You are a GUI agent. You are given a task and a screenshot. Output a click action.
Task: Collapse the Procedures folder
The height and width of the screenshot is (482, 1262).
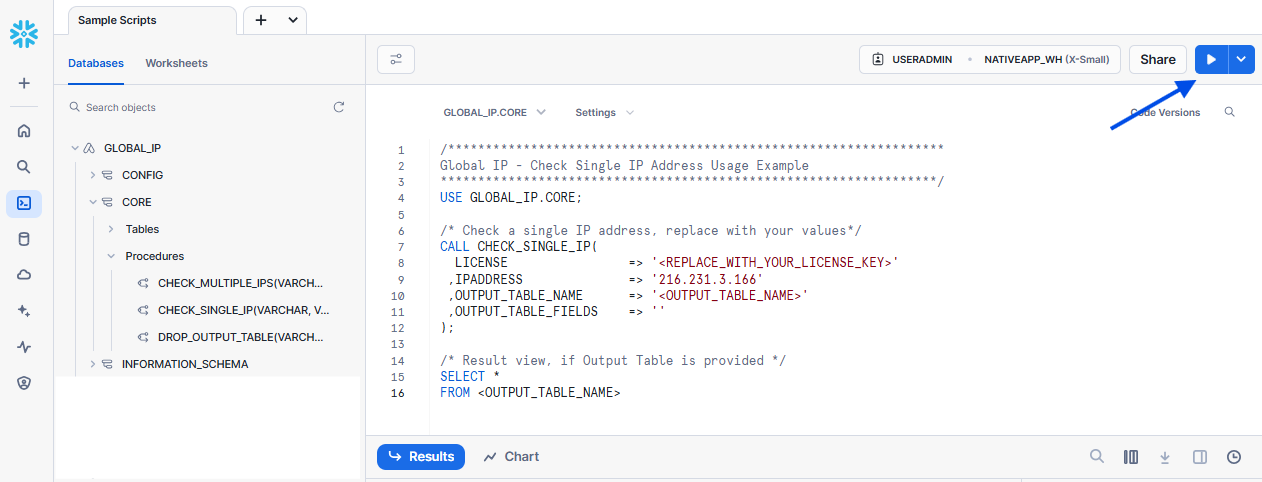pyautogui.click(x=110, y=256)
